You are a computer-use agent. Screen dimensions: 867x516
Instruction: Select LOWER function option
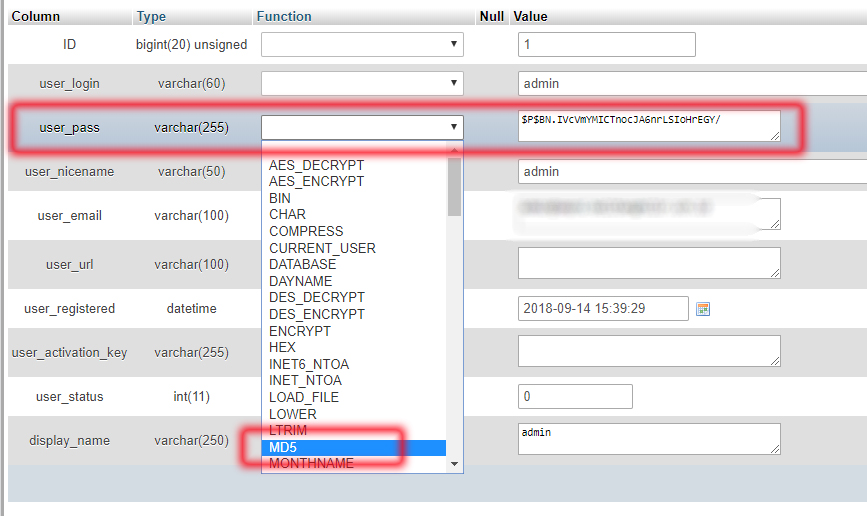[x=292, y=414]
